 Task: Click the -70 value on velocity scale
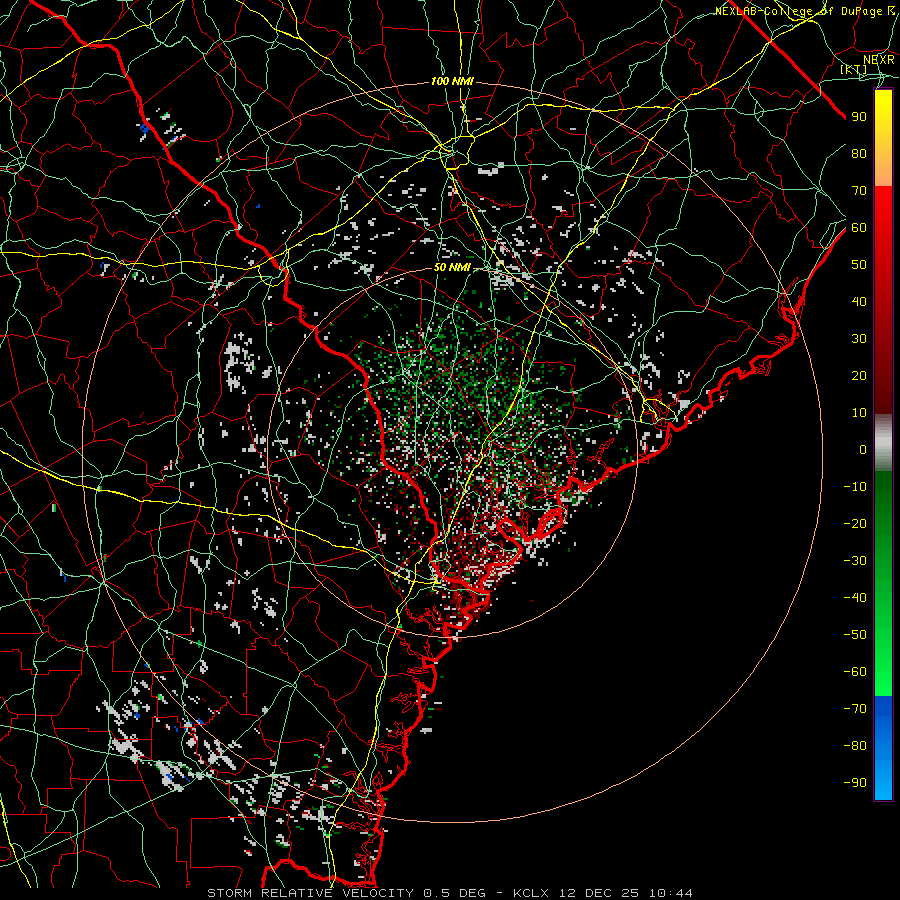pyautogui.click(x=855, y=709)
